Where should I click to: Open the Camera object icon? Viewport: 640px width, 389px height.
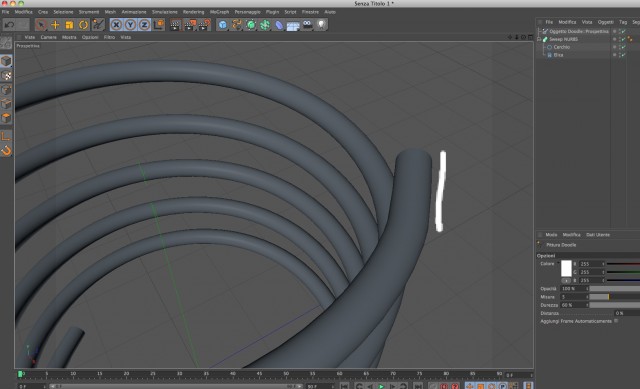tap(307, 25)
